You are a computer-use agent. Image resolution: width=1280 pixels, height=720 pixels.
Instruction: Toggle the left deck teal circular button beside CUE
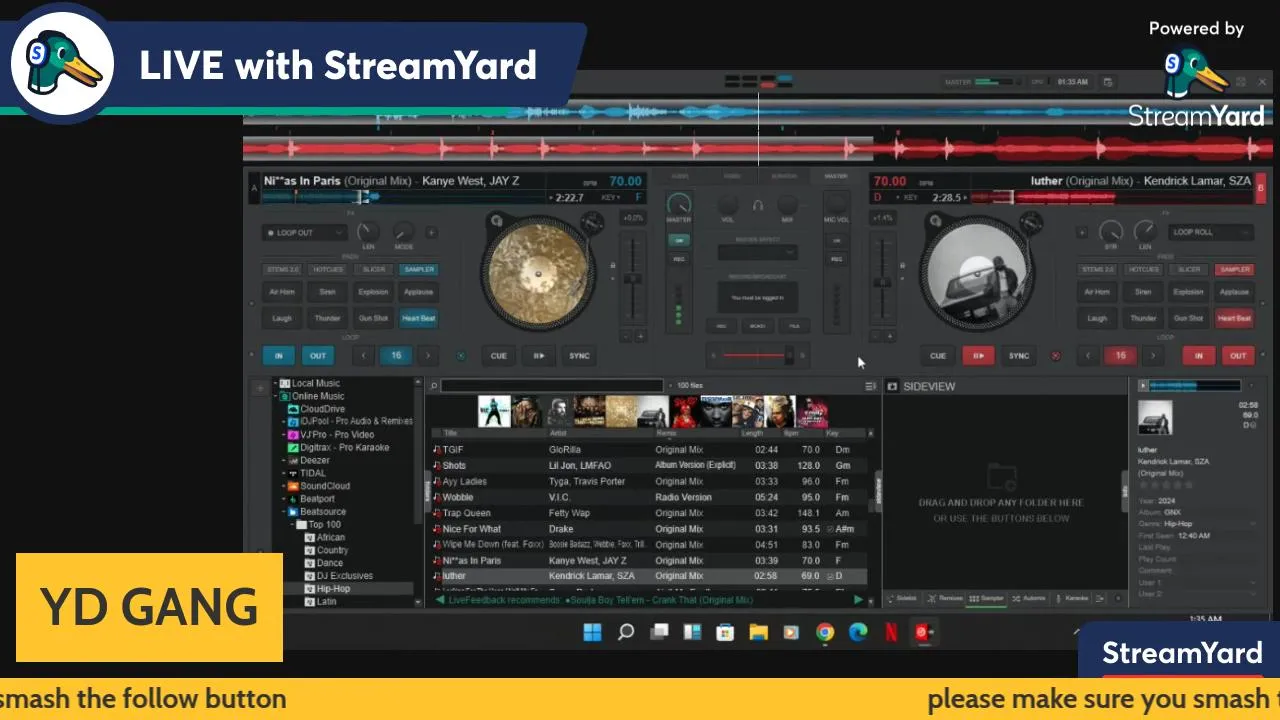[461, 356]
